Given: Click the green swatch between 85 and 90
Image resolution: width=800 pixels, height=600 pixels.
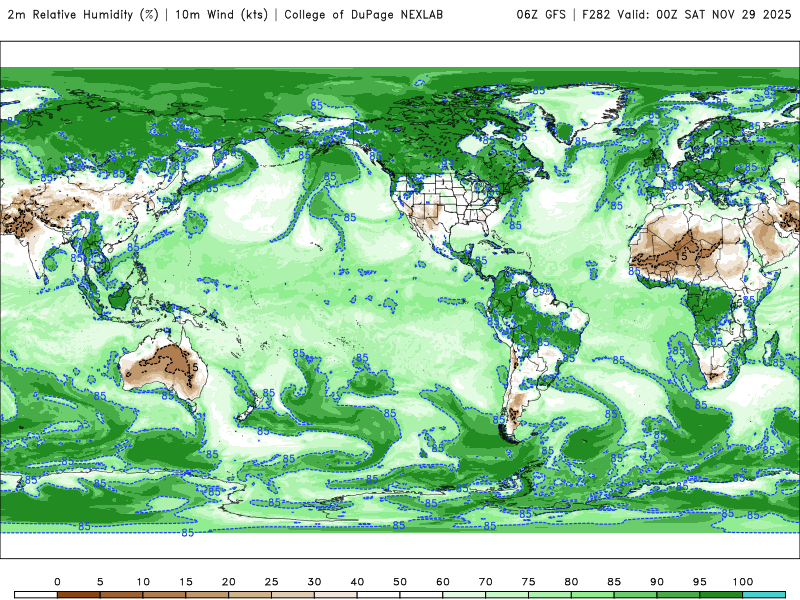Looking at the screenshot, I should point(635,595).
